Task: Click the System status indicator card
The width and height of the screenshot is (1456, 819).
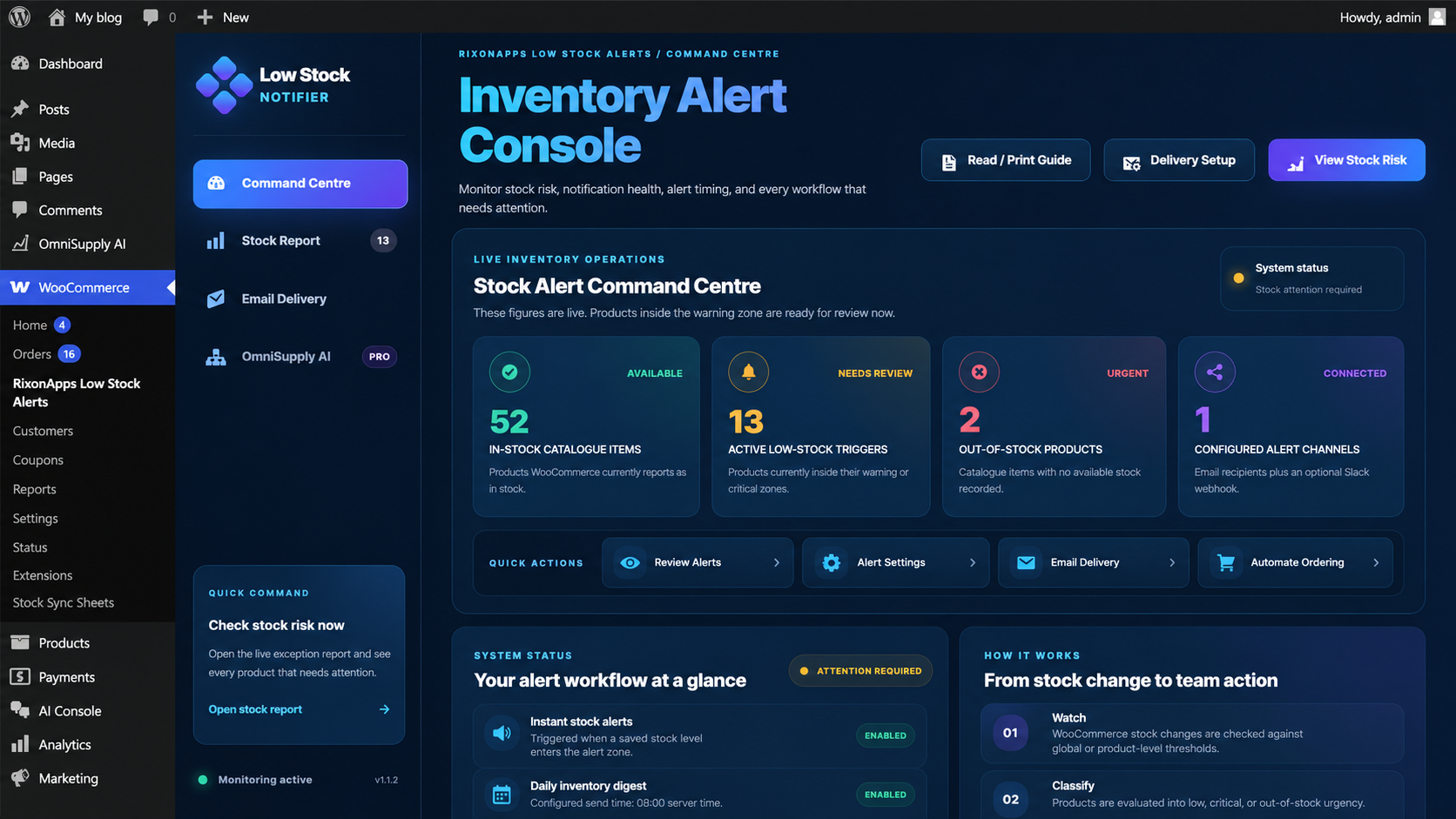Action: 1312,279
